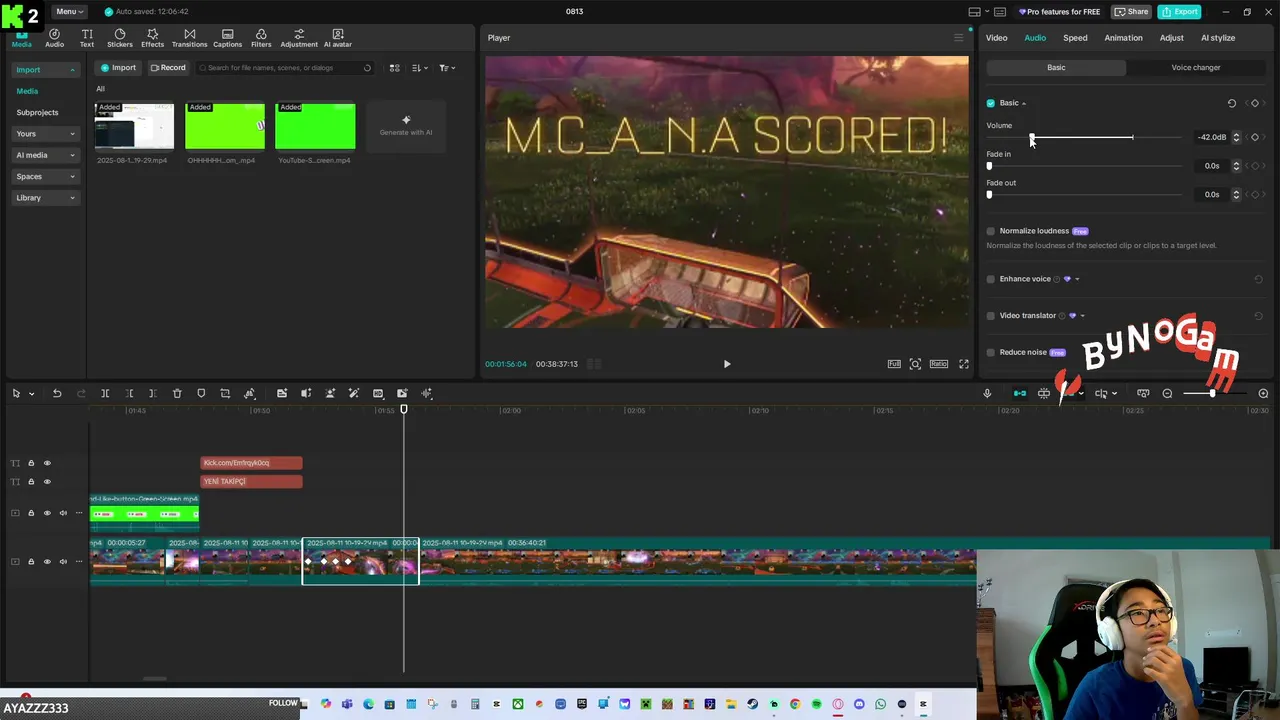Click the Fade in slider handle
This screenshot has width=1280, height=720.
989,166
